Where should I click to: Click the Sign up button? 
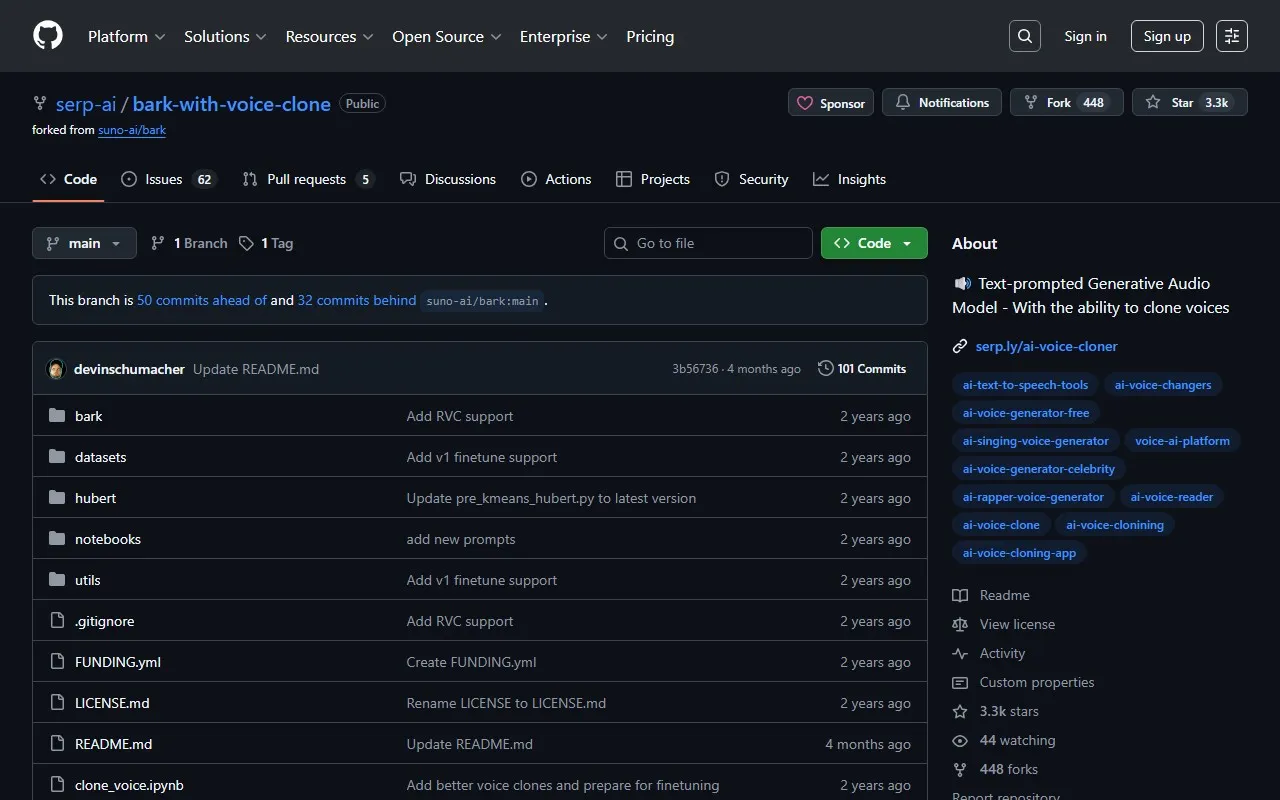pos(1167,35)
